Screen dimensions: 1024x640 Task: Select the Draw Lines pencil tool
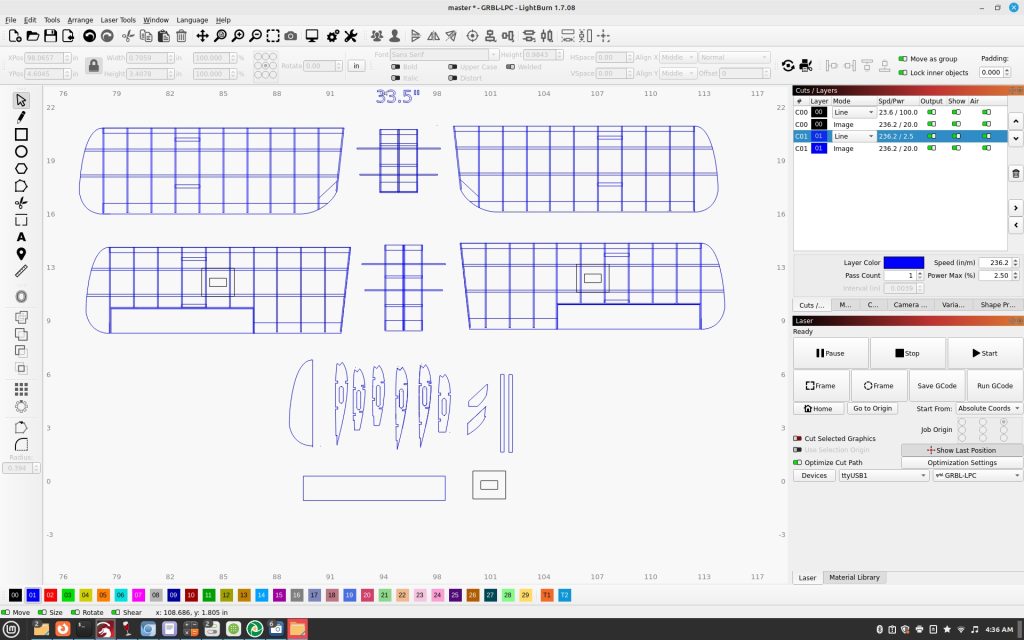pos(21,117)
